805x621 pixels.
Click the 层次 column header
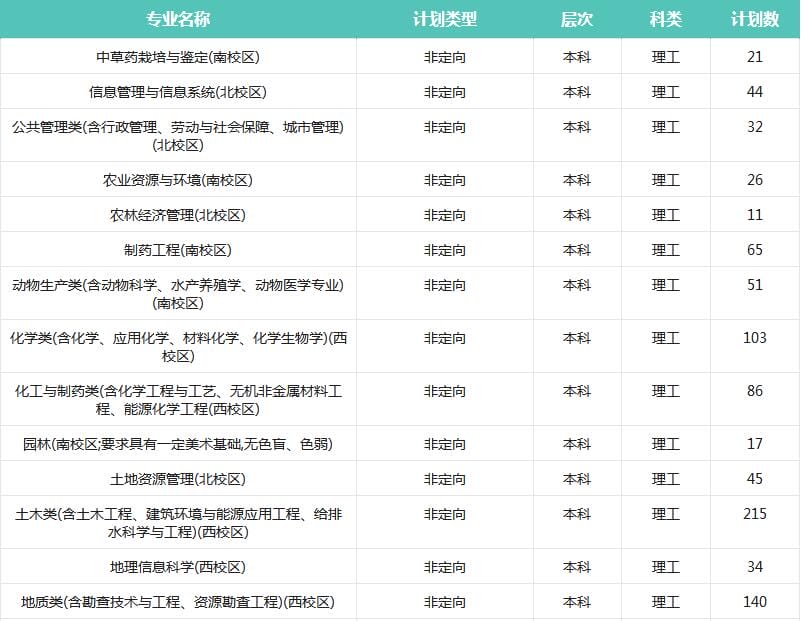[575, 18]
